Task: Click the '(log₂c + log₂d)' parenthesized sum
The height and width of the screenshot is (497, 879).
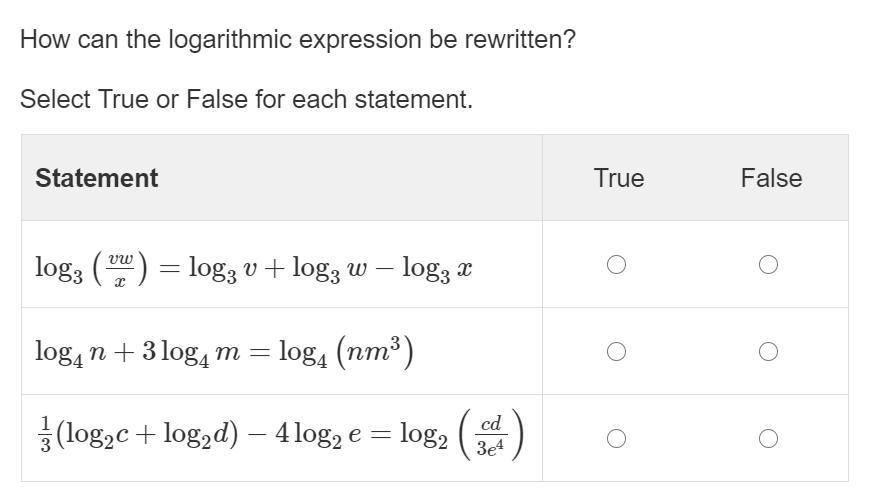Action: click(145, 438)
